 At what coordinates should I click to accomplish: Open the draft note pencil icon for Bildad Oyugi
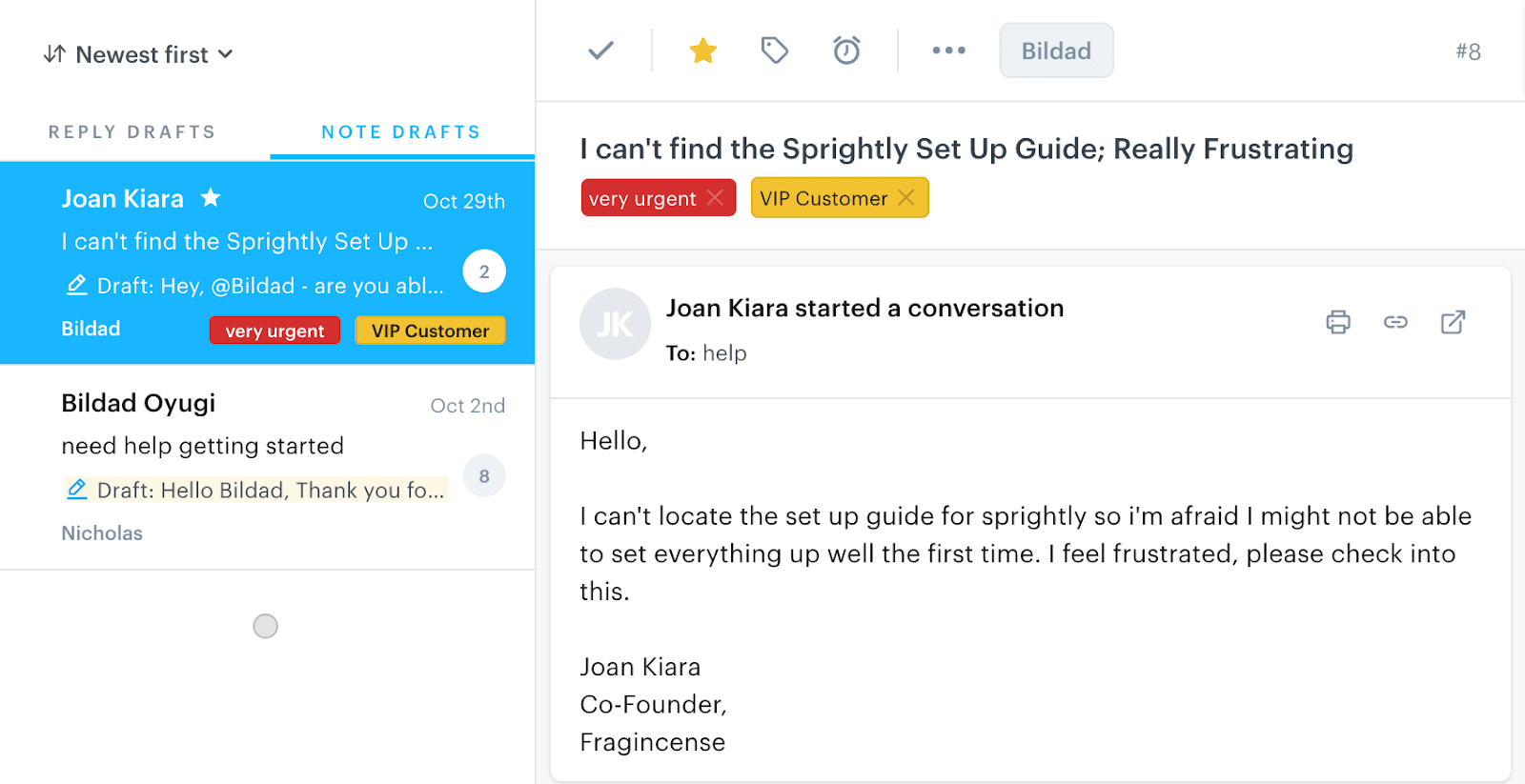76,490
